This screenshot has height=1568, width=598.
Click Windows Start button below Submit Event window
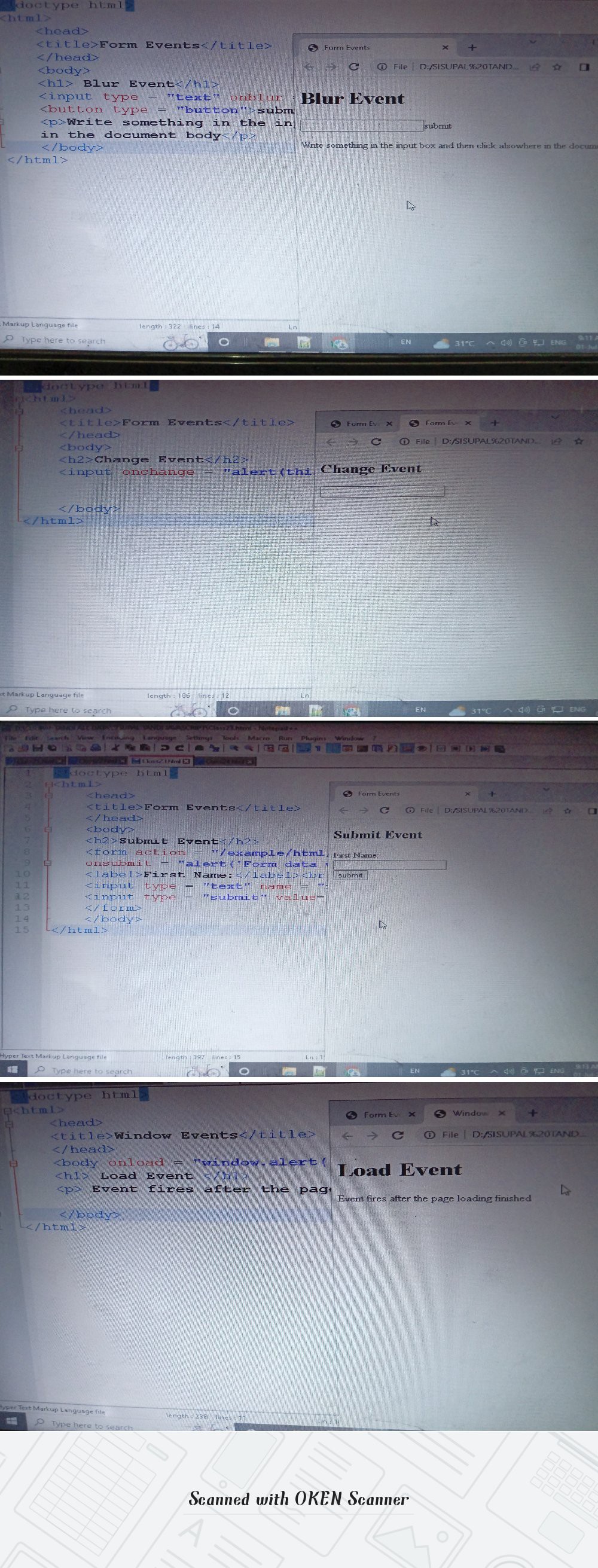[x=11, y=1069]
